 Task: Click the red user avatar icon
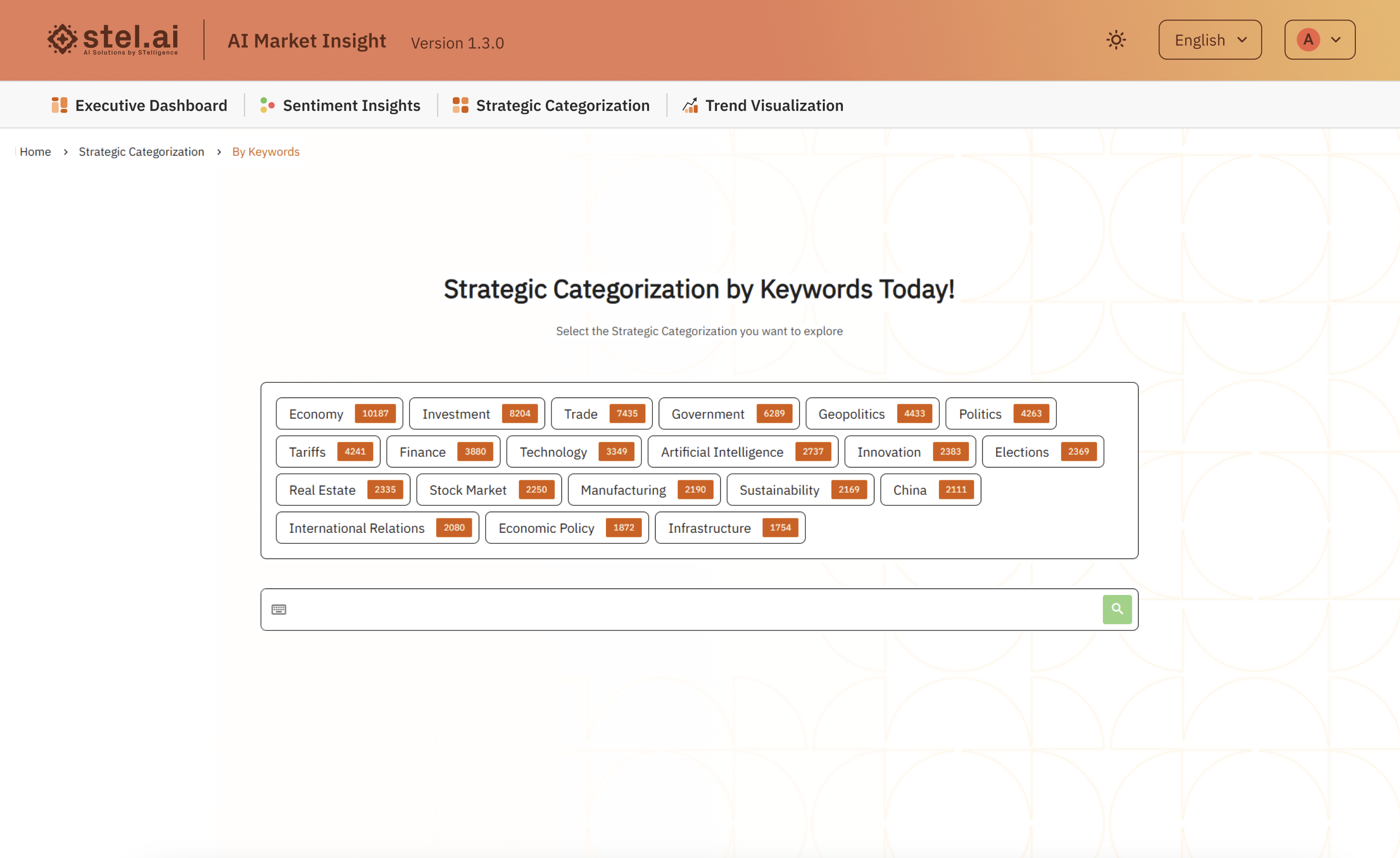pos(1308,40)
